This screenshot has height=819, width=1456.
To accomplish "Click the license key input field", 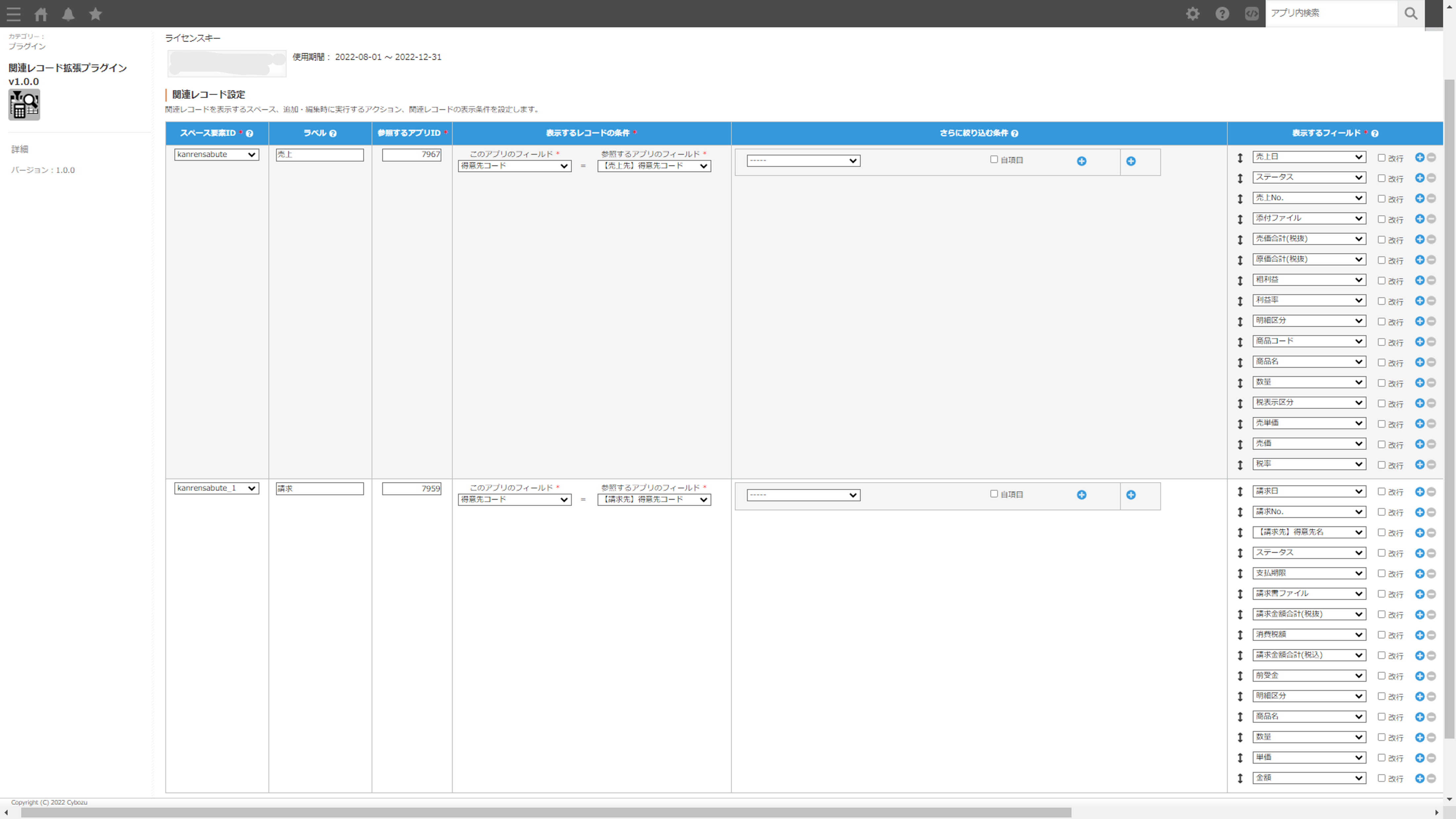I will [x=227, y=63].
